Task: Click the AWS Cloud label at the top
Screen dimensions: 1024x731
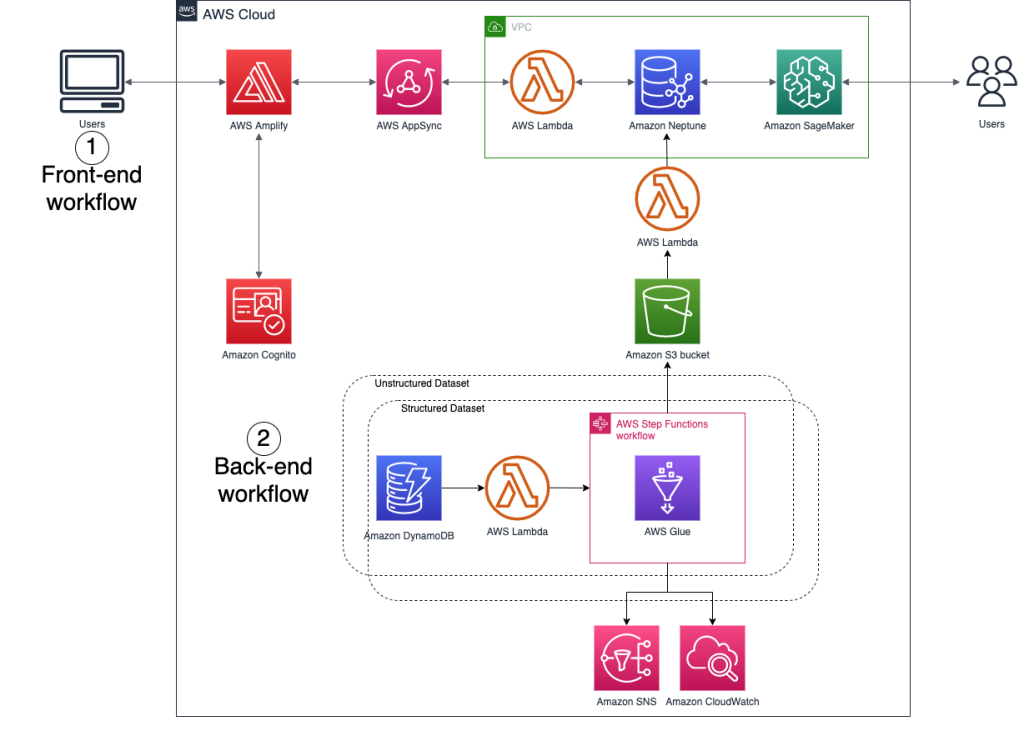Action: 238,14
